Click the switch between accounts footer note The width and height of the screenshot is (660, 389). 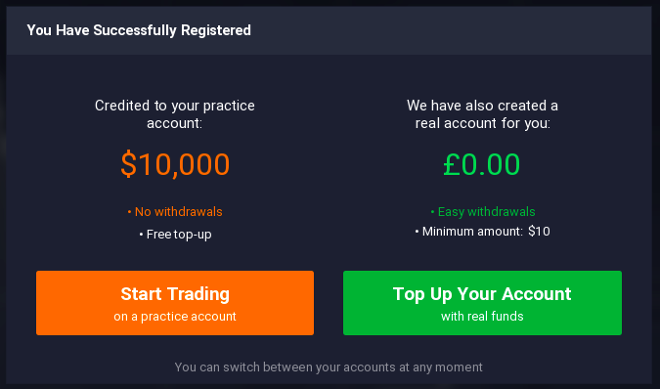328,367
